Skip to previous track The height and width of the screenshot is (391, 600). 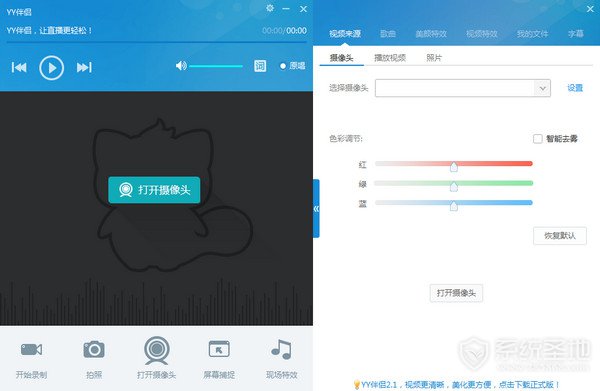tap(19, 67)
